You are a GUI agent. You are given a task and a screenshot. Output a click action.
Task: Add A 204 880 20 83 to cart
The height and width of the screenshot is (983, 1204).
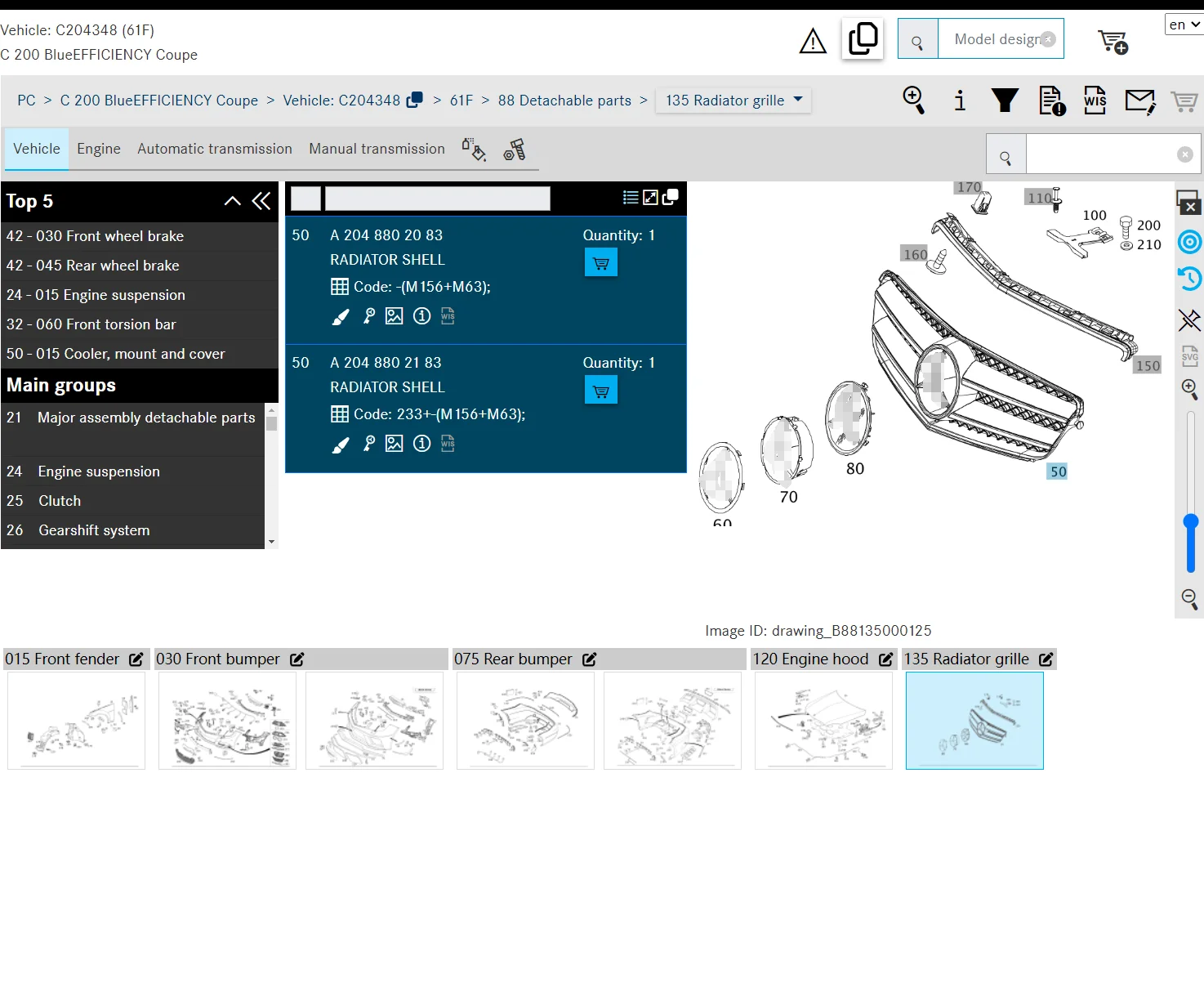[601, 263]
